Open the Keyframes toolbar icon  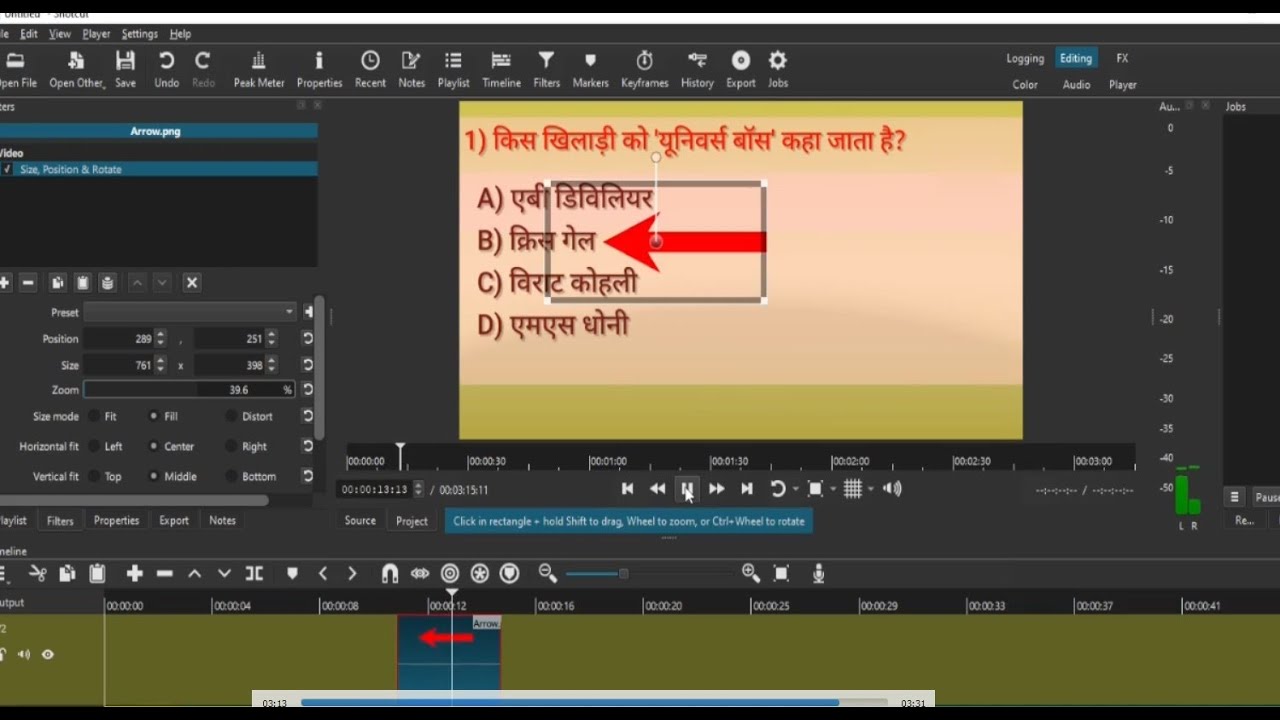(x=644, y=69)
